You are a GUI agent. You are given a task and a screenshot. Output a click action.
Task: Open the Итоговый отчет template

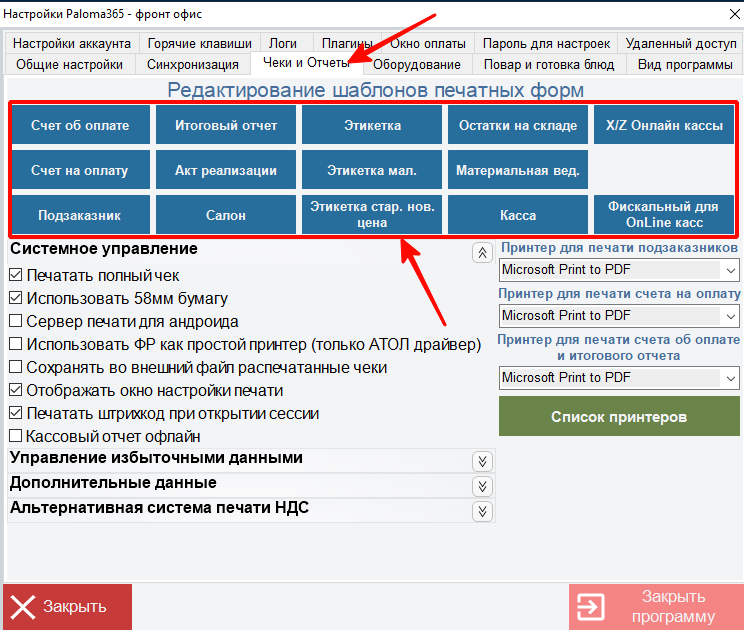226,125
